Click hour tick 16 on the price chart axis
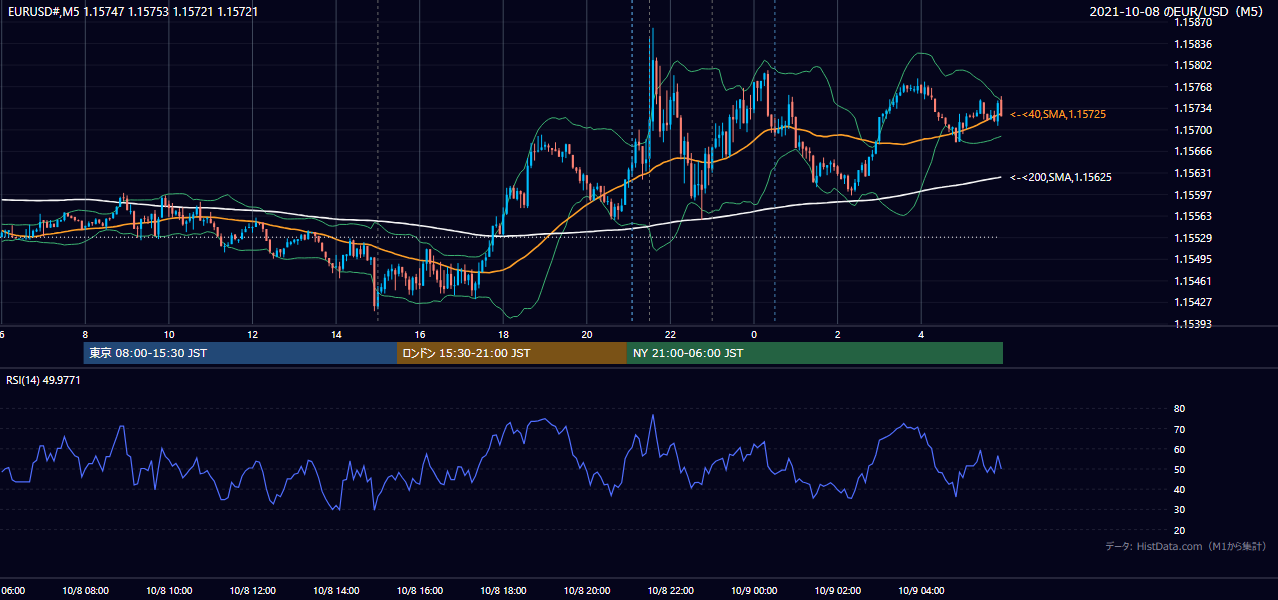Viewport: 1278px width, 600px height. (x=420, y=334)
